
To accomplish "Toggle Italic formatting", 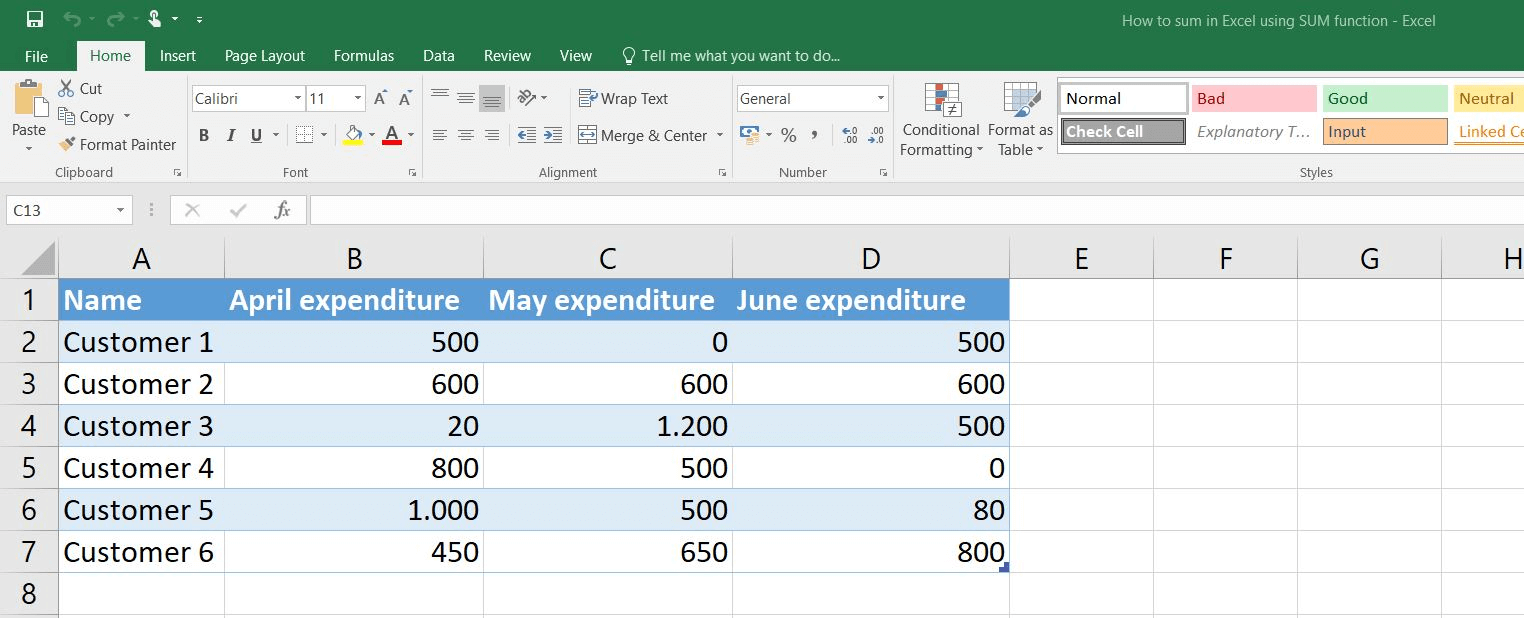I will (230, 135).
